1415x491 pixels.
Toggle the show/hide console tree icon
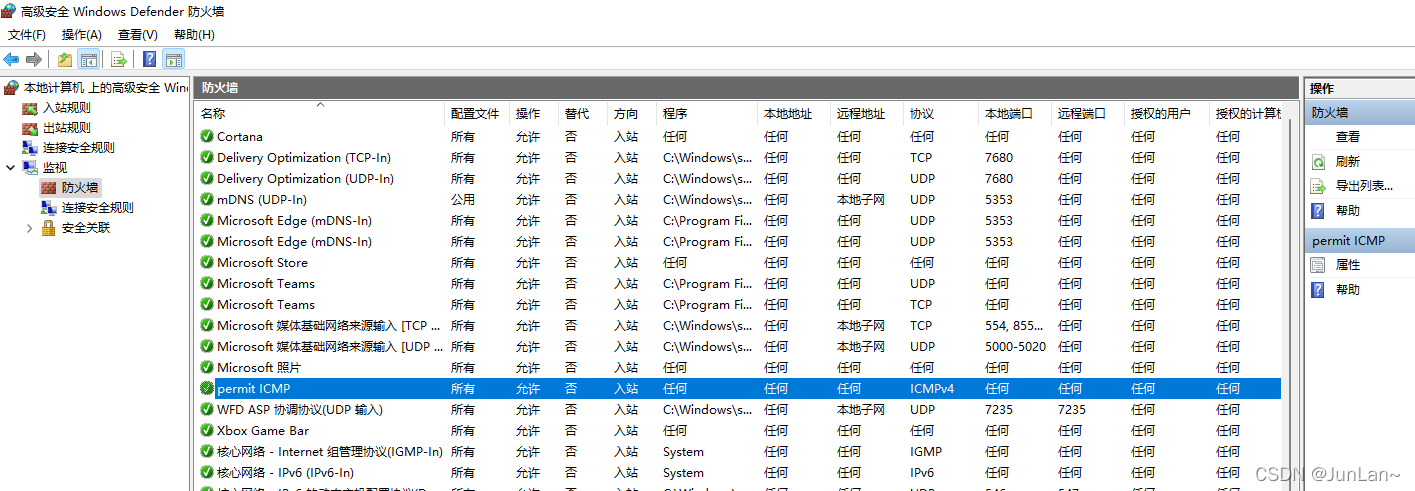[88, 59]
